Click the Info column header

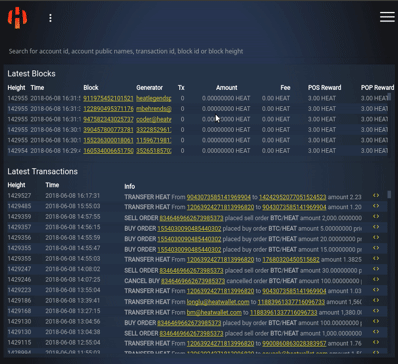point(130,186)
